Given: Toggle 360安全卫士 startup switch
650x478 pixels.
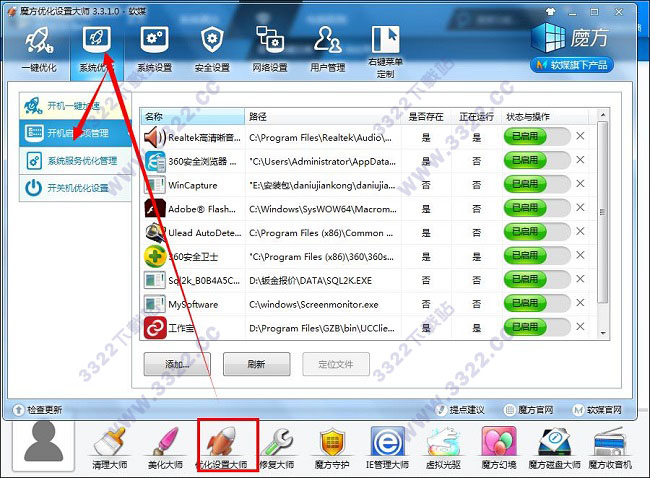Looking at the screenshot, I should [x=537, y=256].
